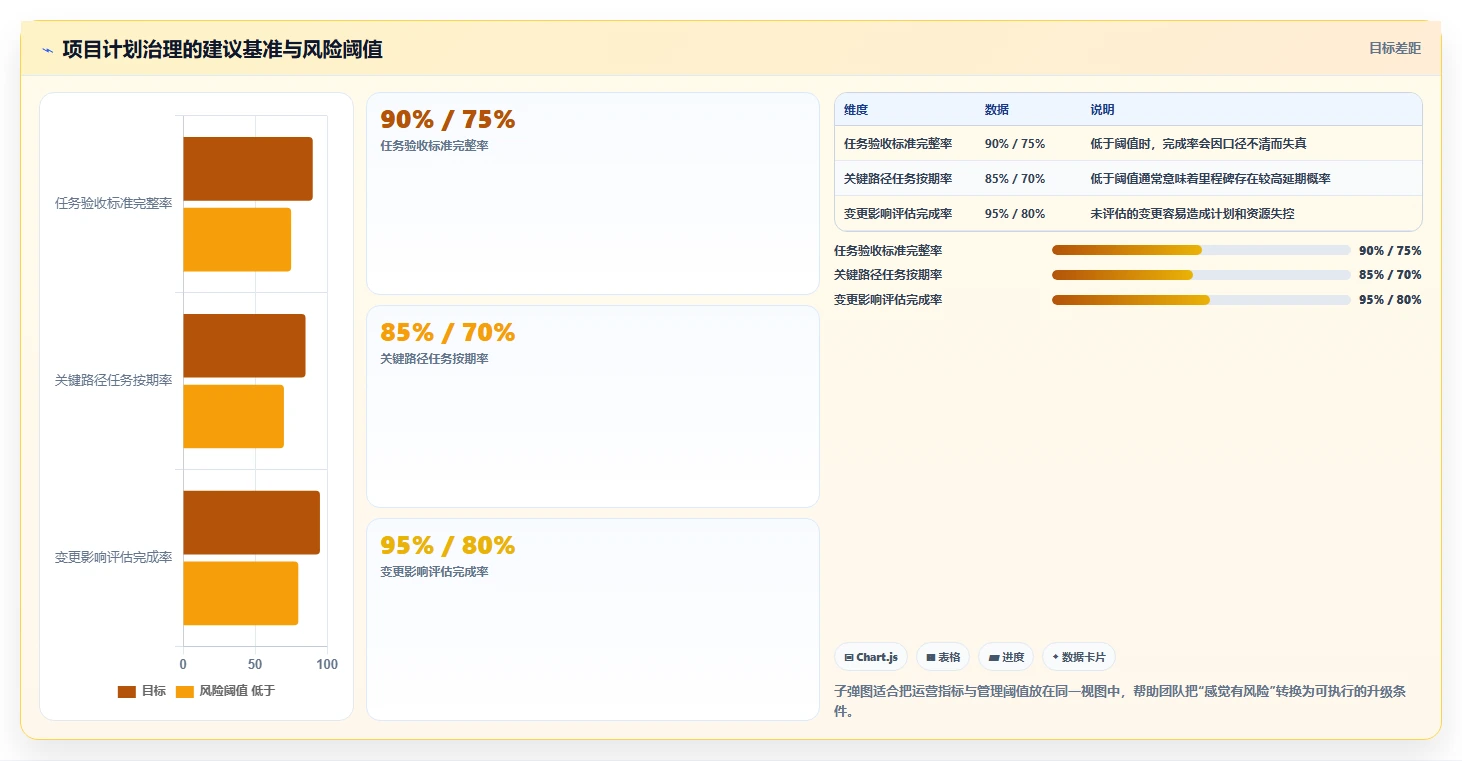The width and height of the screenshot is (1462, 761).
Task: Click table cell 变更影响评估完成率 in 维度 column
Action: coord(898,214)
